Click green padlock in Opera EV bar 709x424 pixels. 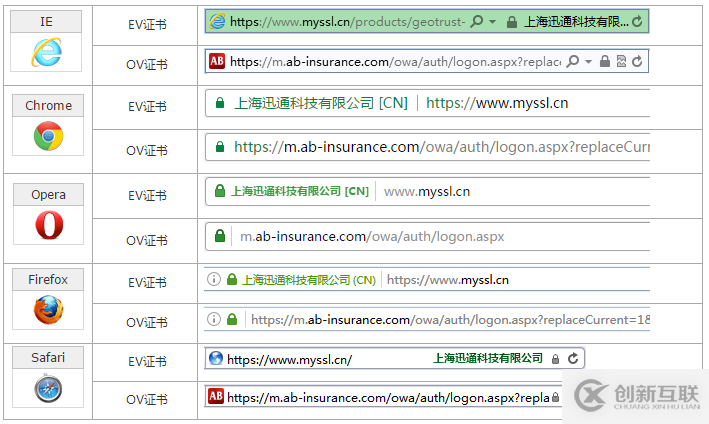coord(220,191)
